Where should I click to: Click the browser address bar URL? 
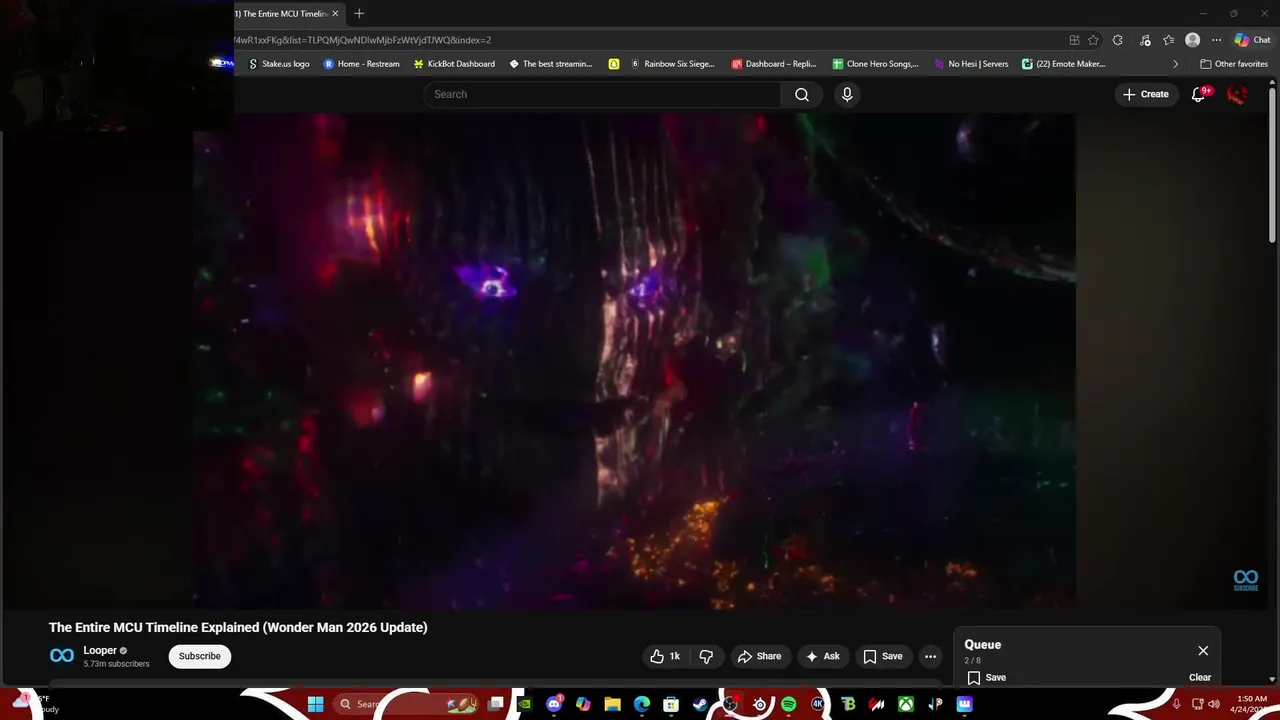click(x=362, y=40)
